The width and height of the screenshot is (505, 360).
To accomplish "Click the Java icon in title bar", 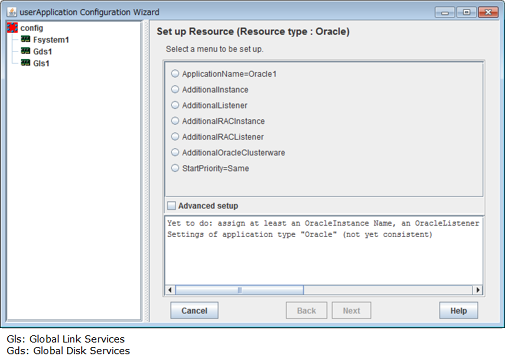I will (12, 12).
